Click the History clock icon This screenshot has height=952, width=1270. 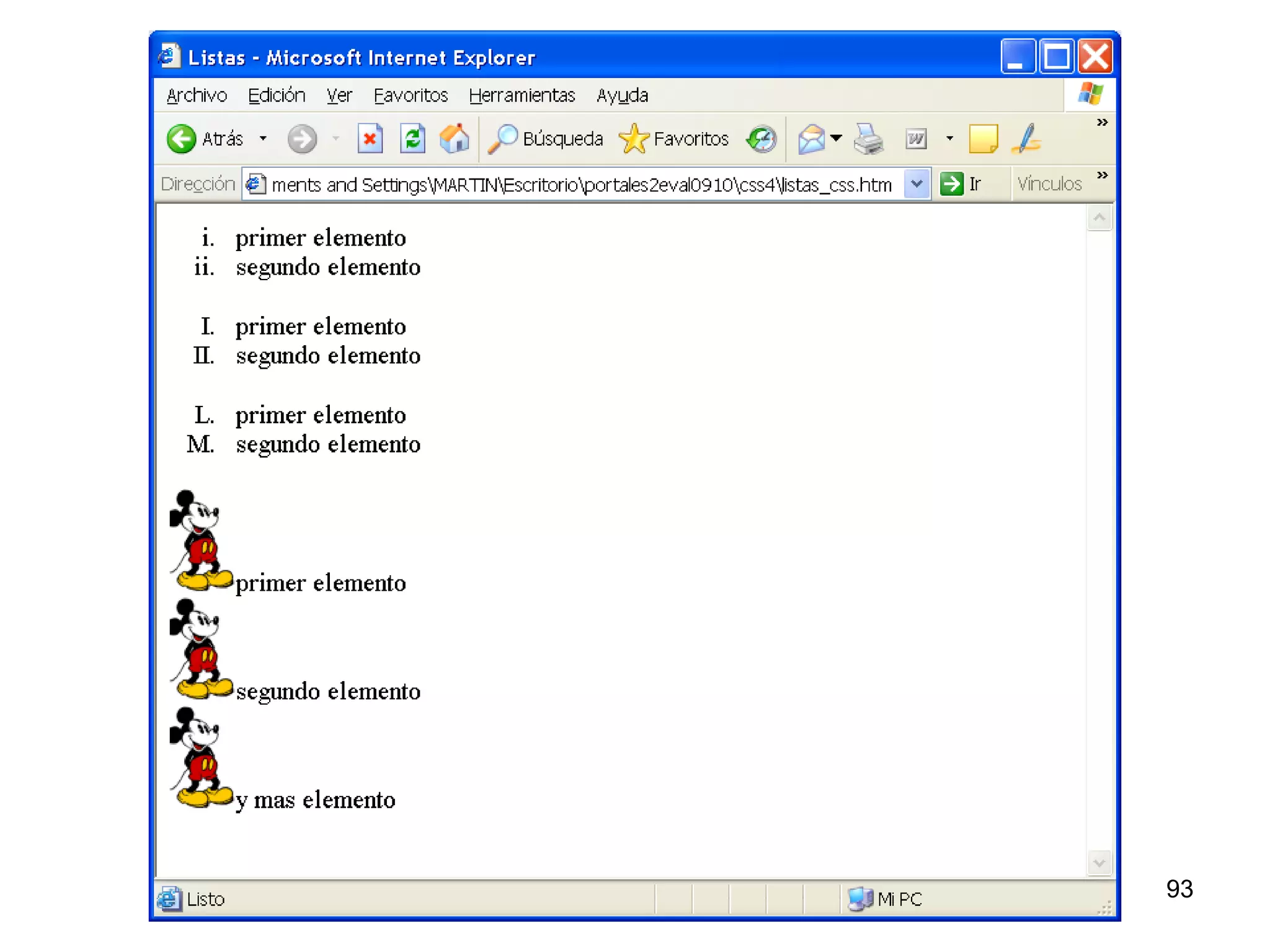point(762,139)
